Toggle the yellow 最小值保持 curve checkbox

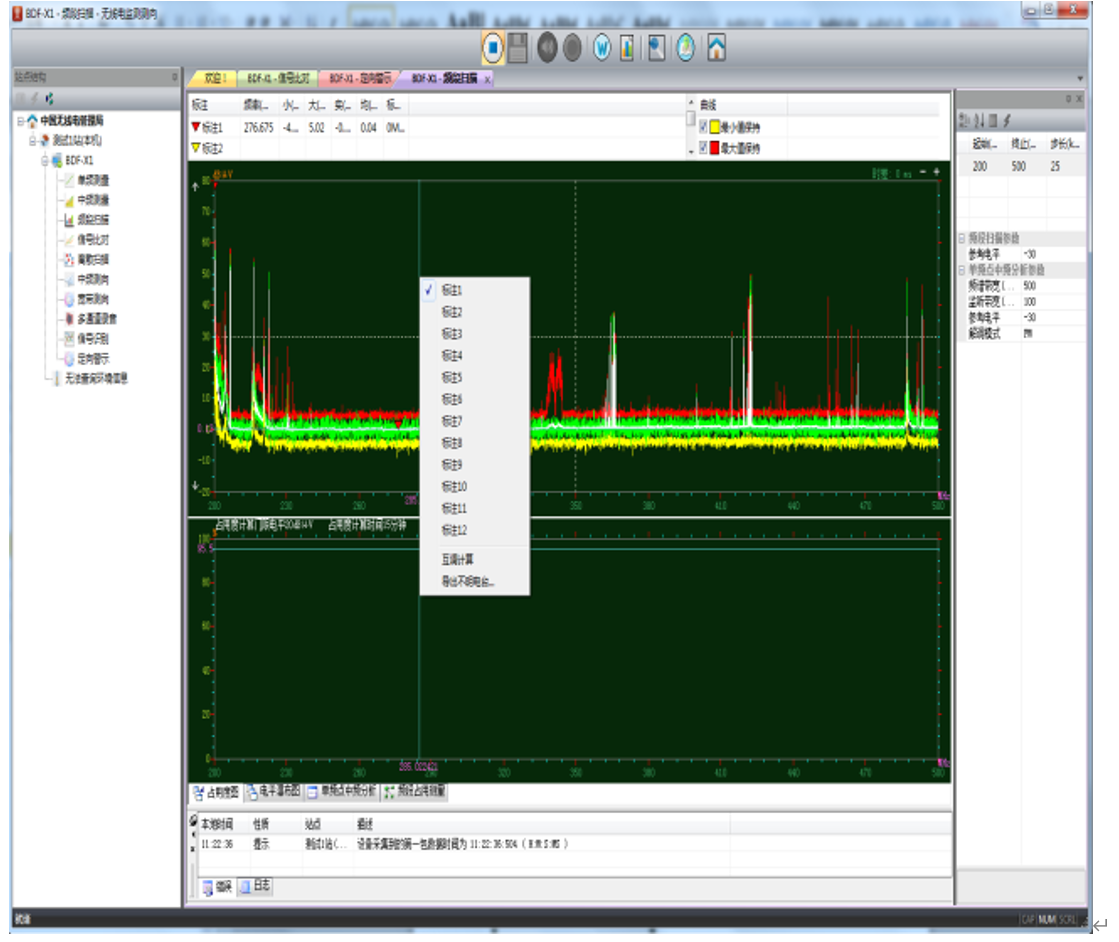(x=702, y=128)
